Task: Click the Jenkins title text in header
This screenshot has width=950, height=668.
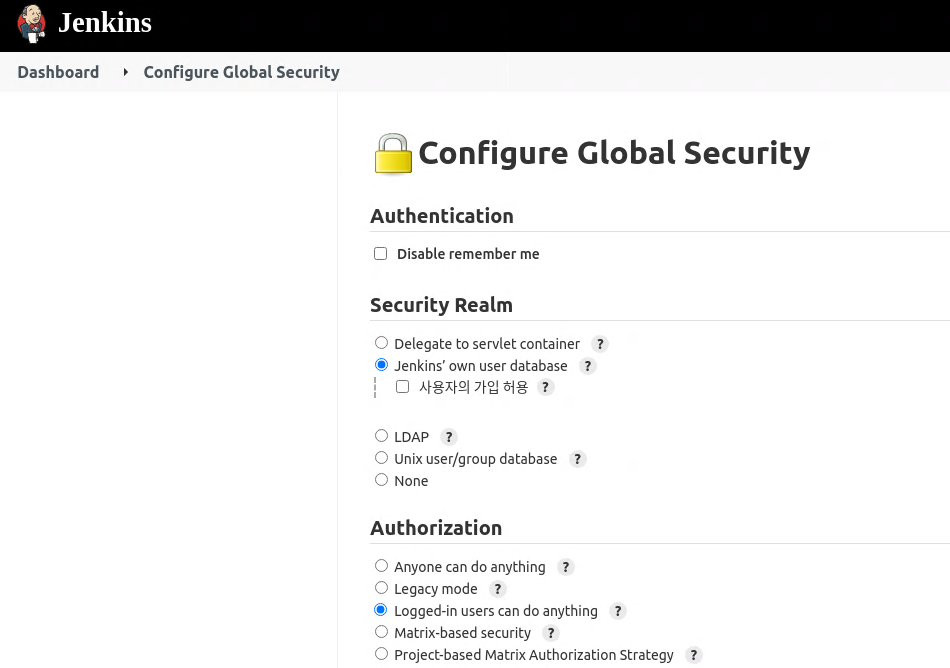Action: click(105, 23)
